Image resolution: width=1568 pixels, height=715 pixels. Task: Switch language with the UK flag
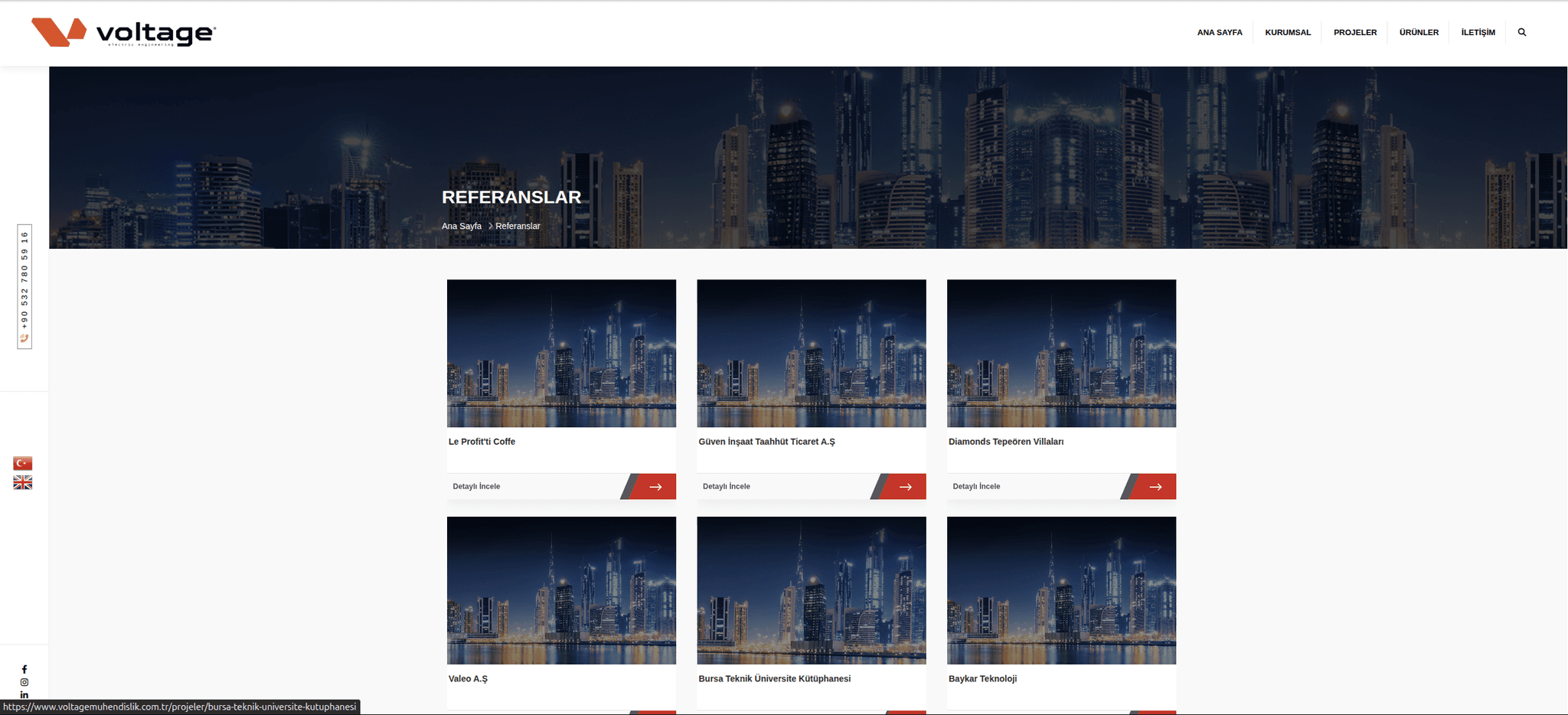point(23,482)
